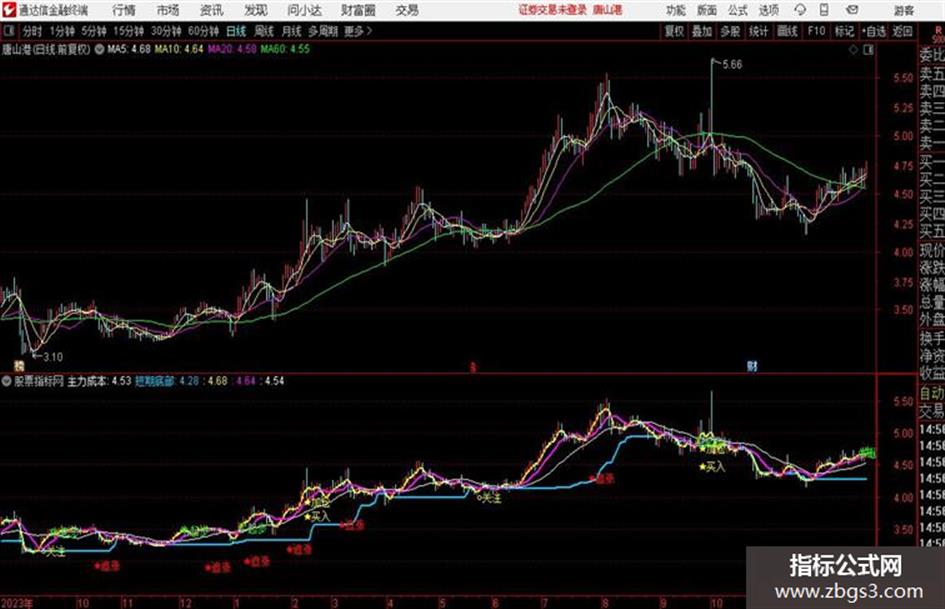Open the 多周期 view tab
Image resolution: width=945 pixels, height=609 pixels.
(323, 31)
